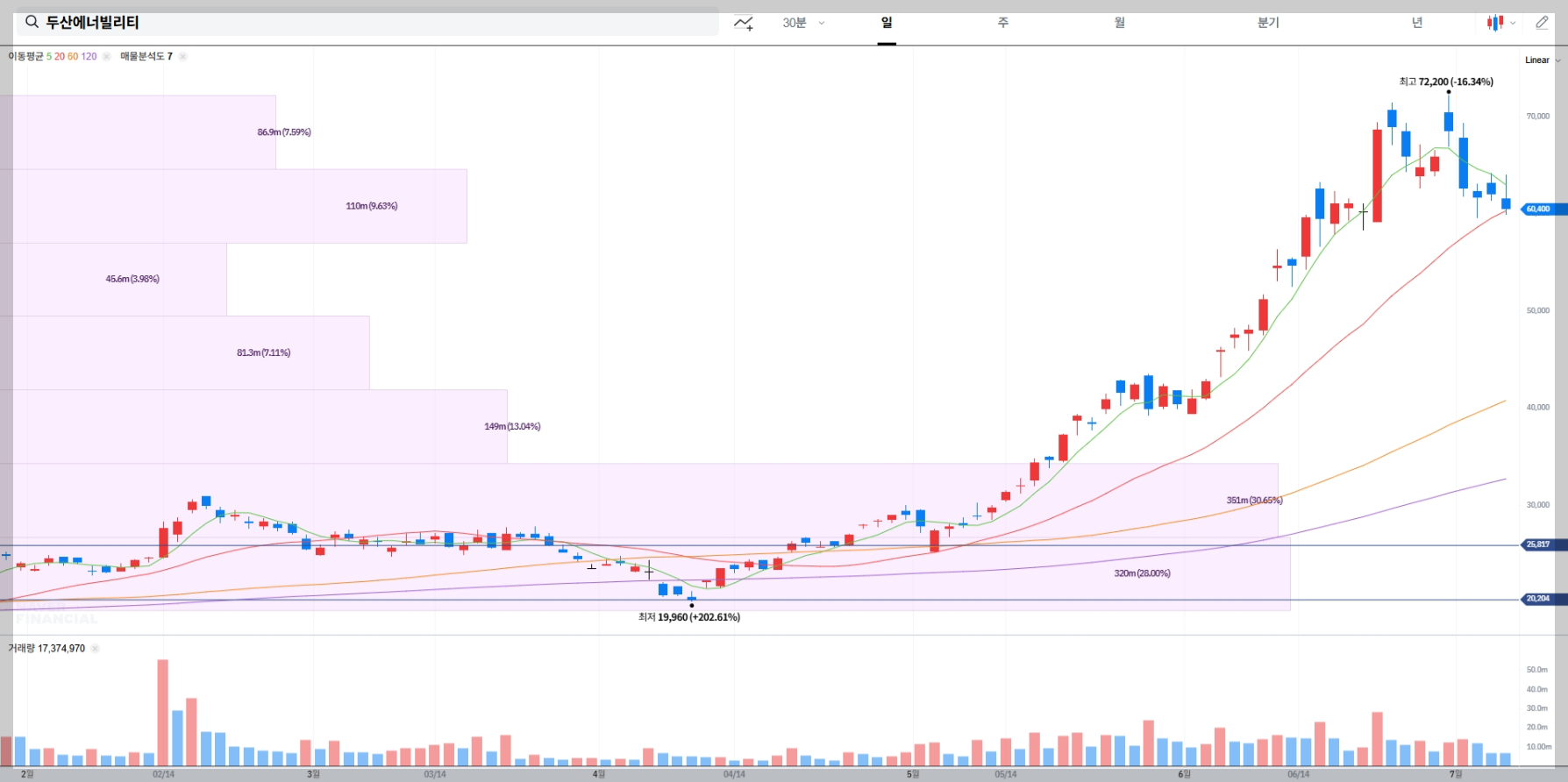Click the 이동평균 indicator label

[x=25, y=56]
